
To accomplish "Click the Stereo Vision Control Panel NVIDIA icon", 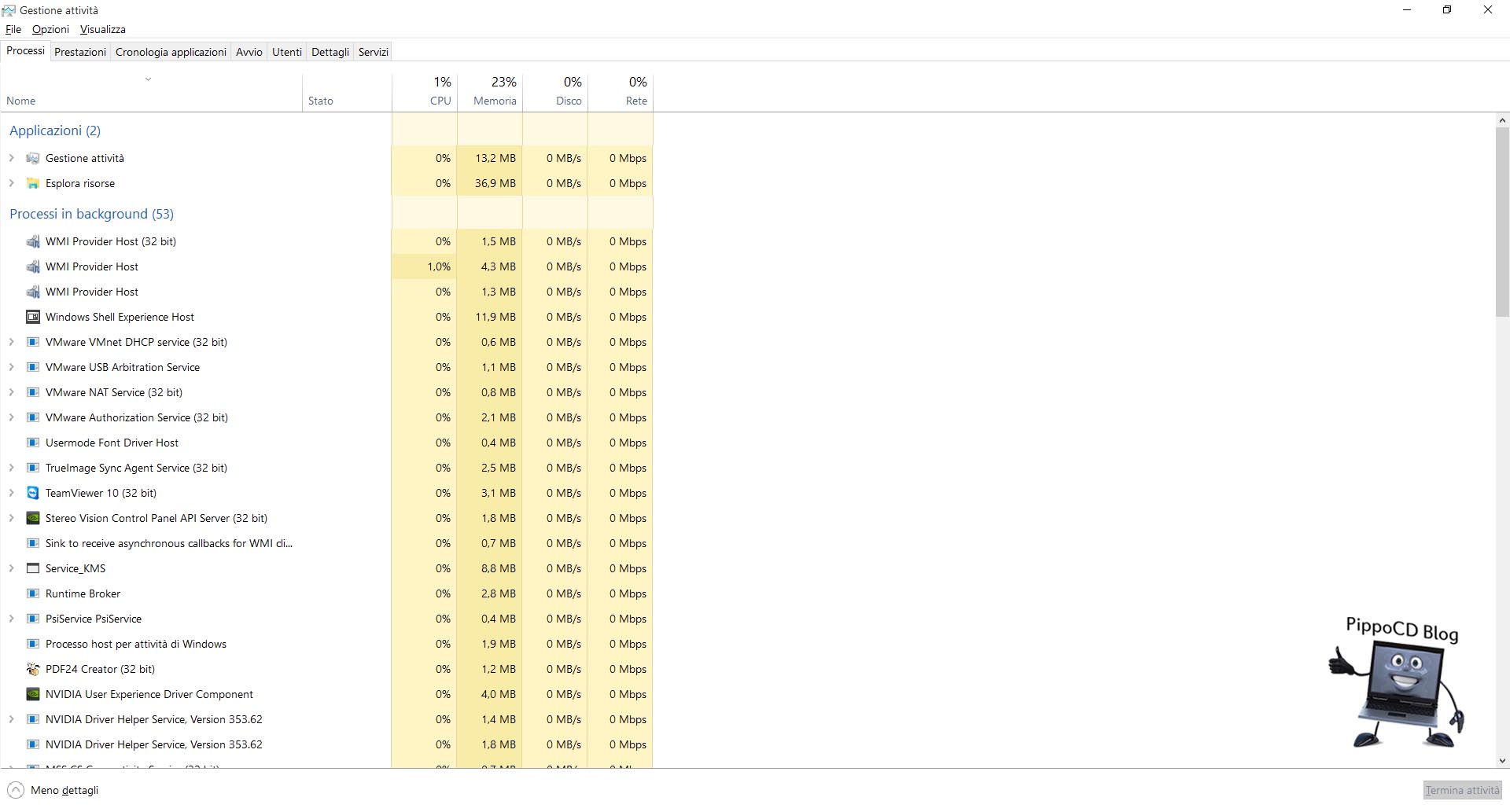I will coord(33,518).
